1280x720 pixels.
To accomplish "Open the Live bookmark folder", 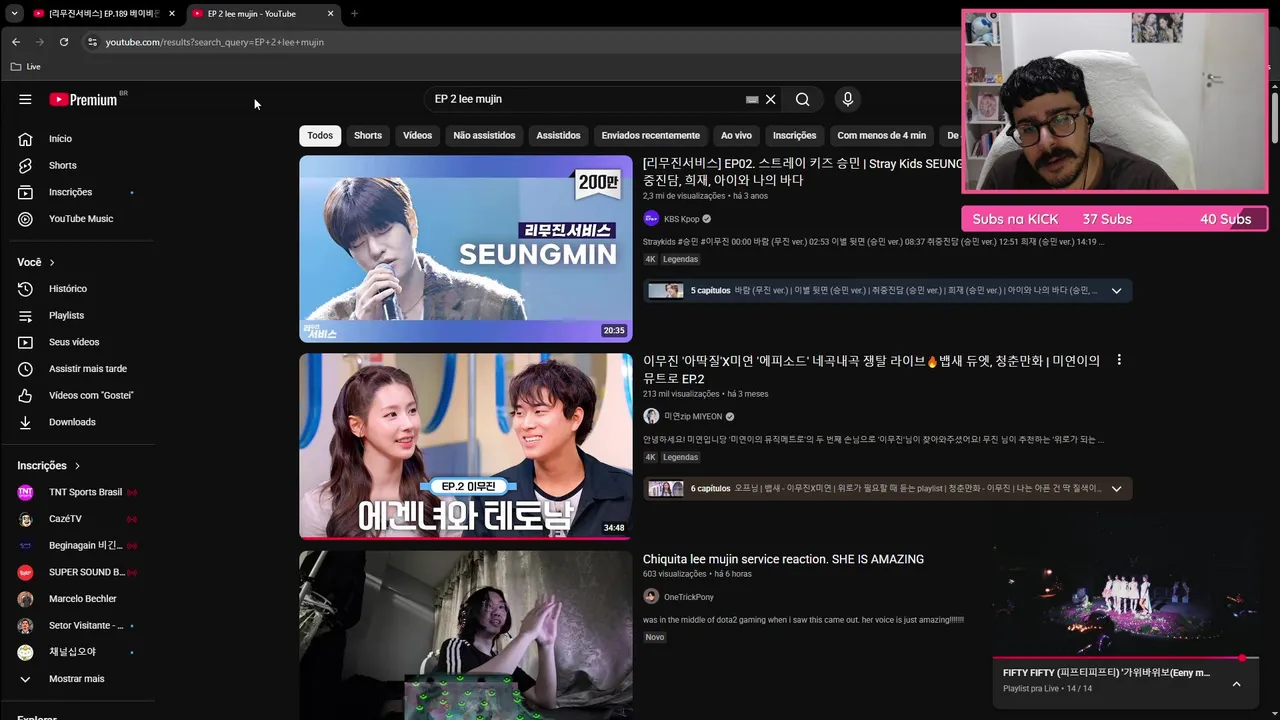I will pos(25,67).
